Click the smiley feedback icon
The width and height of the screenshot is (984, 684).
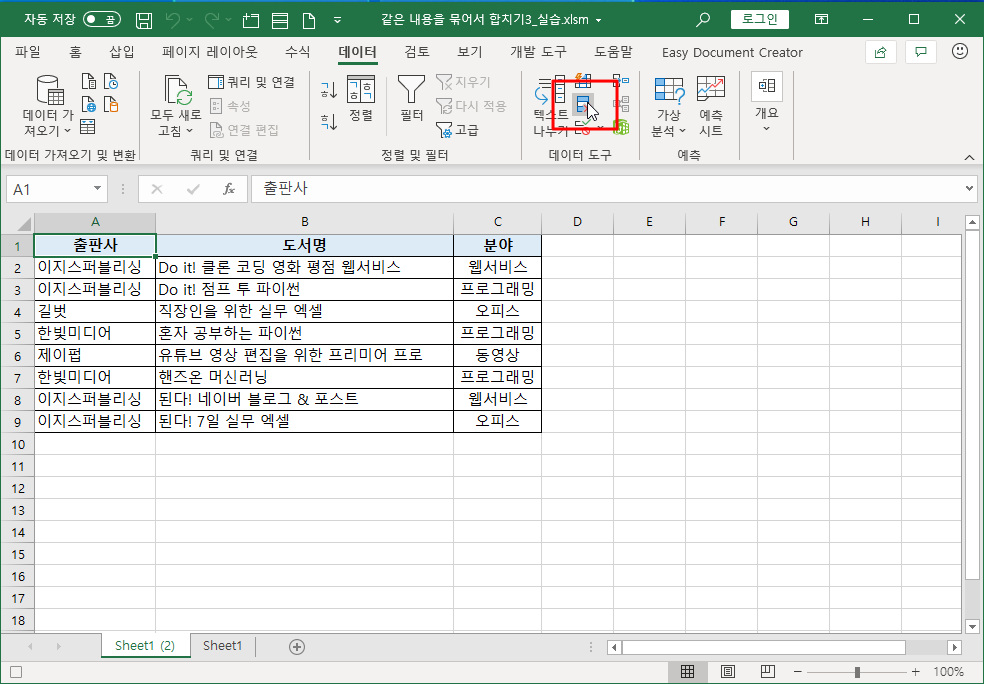point(960,51)
